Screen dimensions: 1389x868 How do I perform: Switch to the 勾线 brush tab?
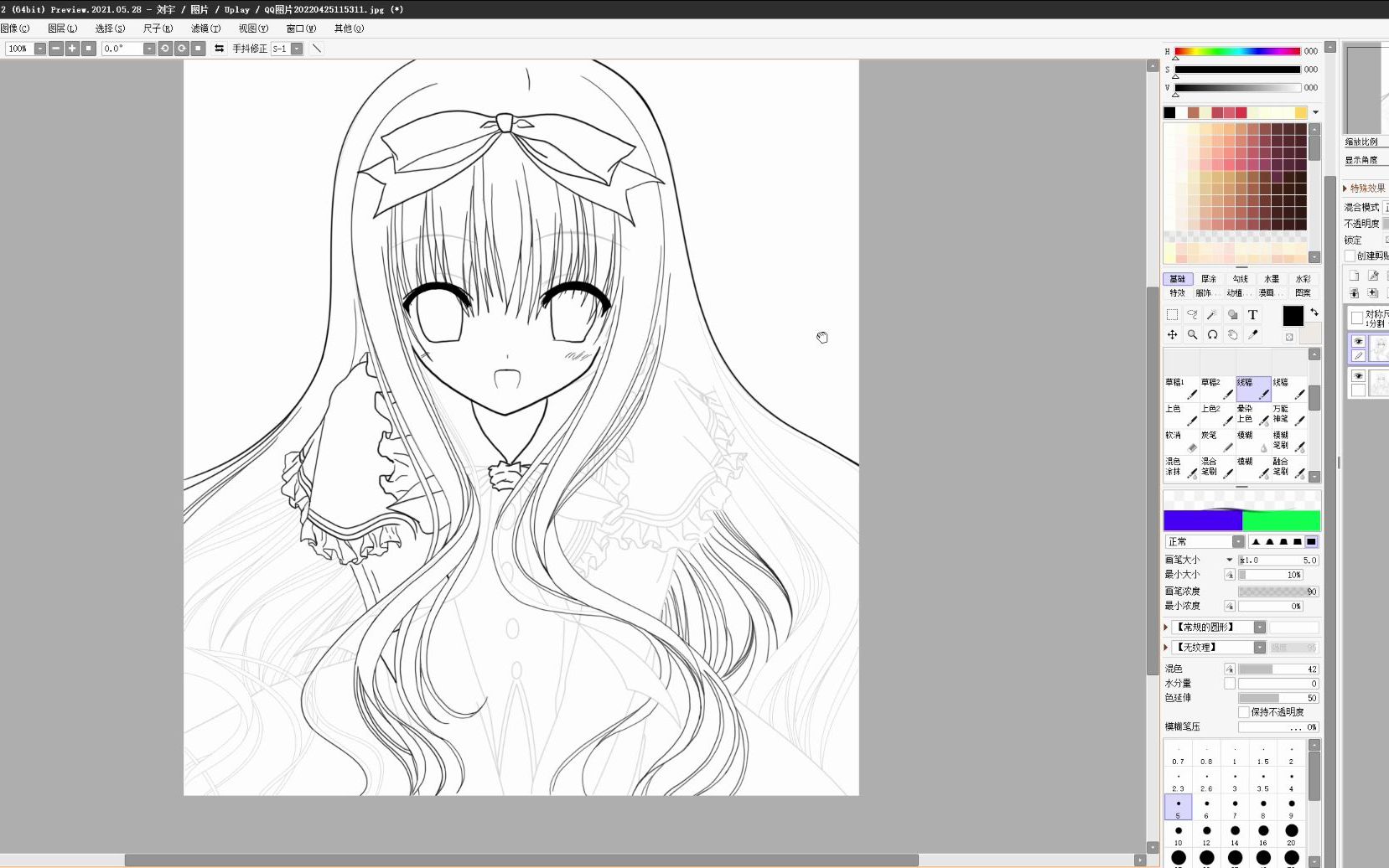[1241, 279]
